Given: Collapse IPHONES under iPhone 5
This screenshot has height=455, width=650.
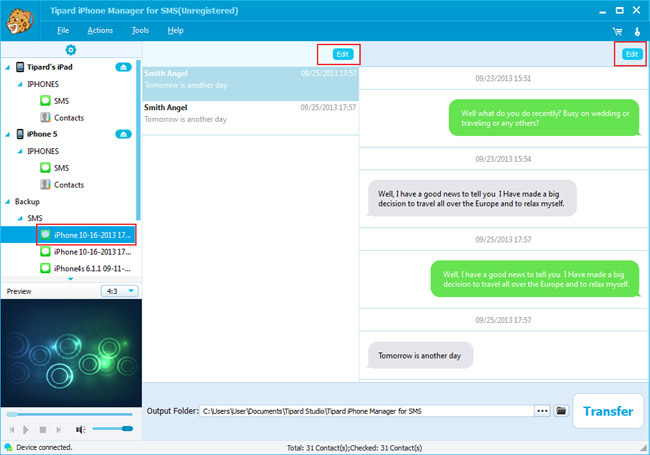Looking at the screenshot, I should click(20, 151).
